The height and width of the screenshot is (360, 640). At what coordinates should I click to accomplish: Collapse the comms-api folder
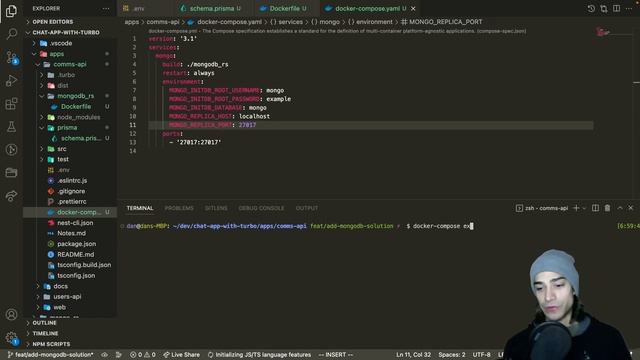pyautogui.click(x=69, y=64)
